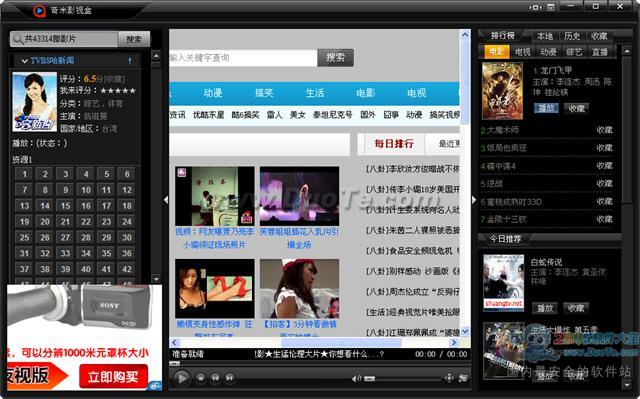Click 收藏 in the 逆战 row
This screenshot has width=640, height=399.
click(x=604, y=184)
